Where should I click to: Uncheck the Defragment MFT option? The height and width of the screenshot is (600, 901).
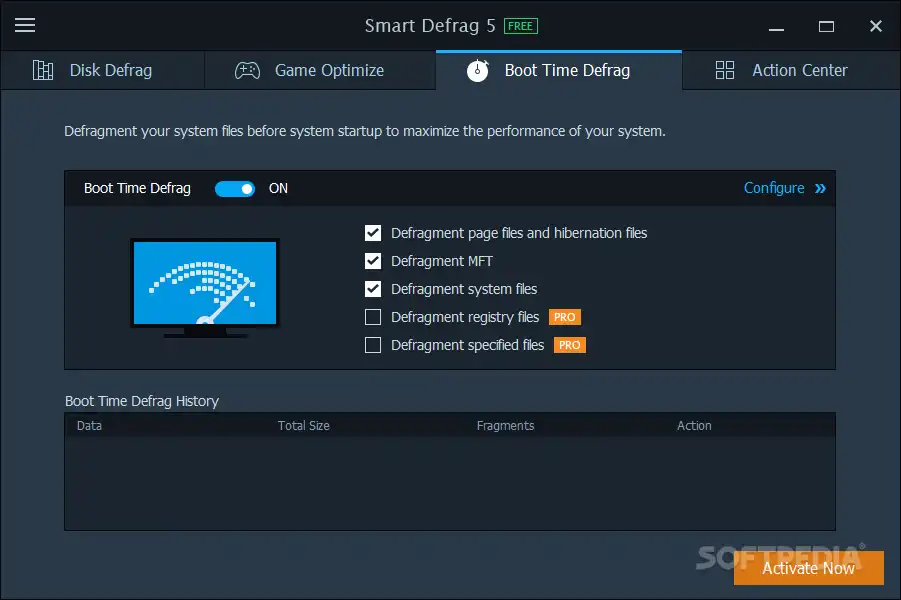pyautogui.click(x=373, y=261)
